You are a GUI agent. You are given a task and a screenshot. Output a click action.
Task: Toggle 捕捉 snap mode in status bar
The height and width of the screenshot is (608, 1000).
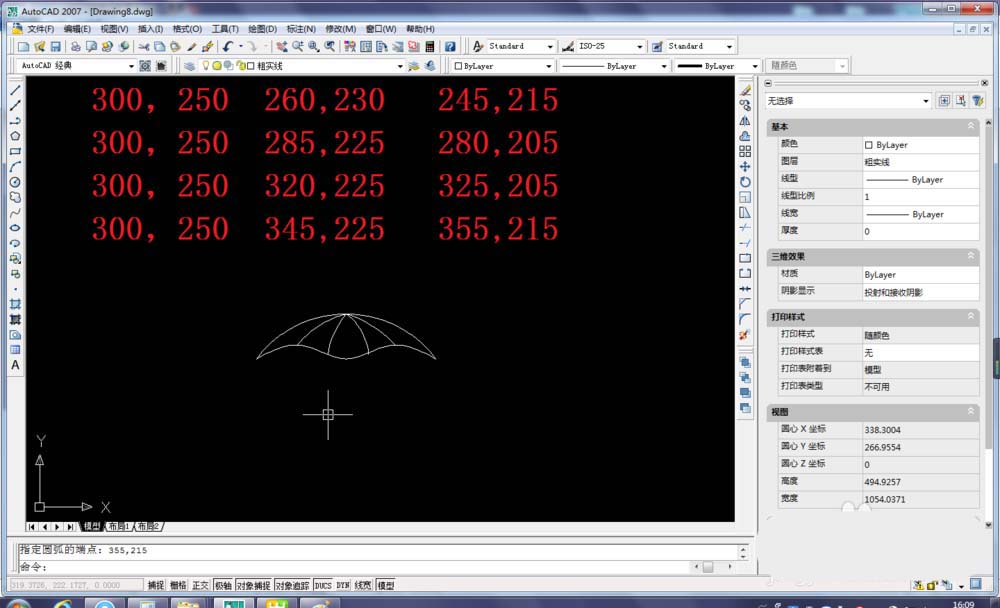156,585
